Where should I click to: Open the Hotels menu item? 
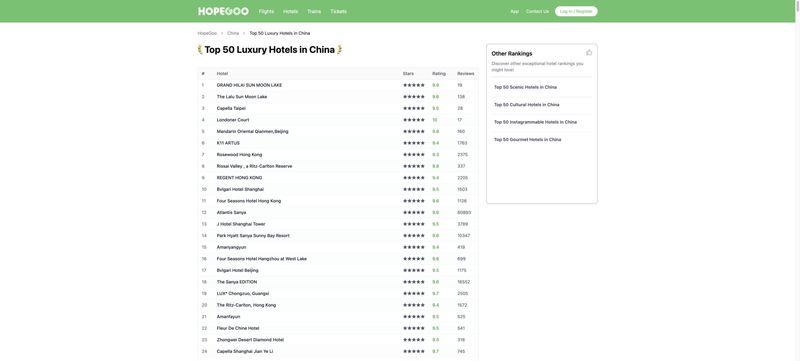click(x=291, y=11)
